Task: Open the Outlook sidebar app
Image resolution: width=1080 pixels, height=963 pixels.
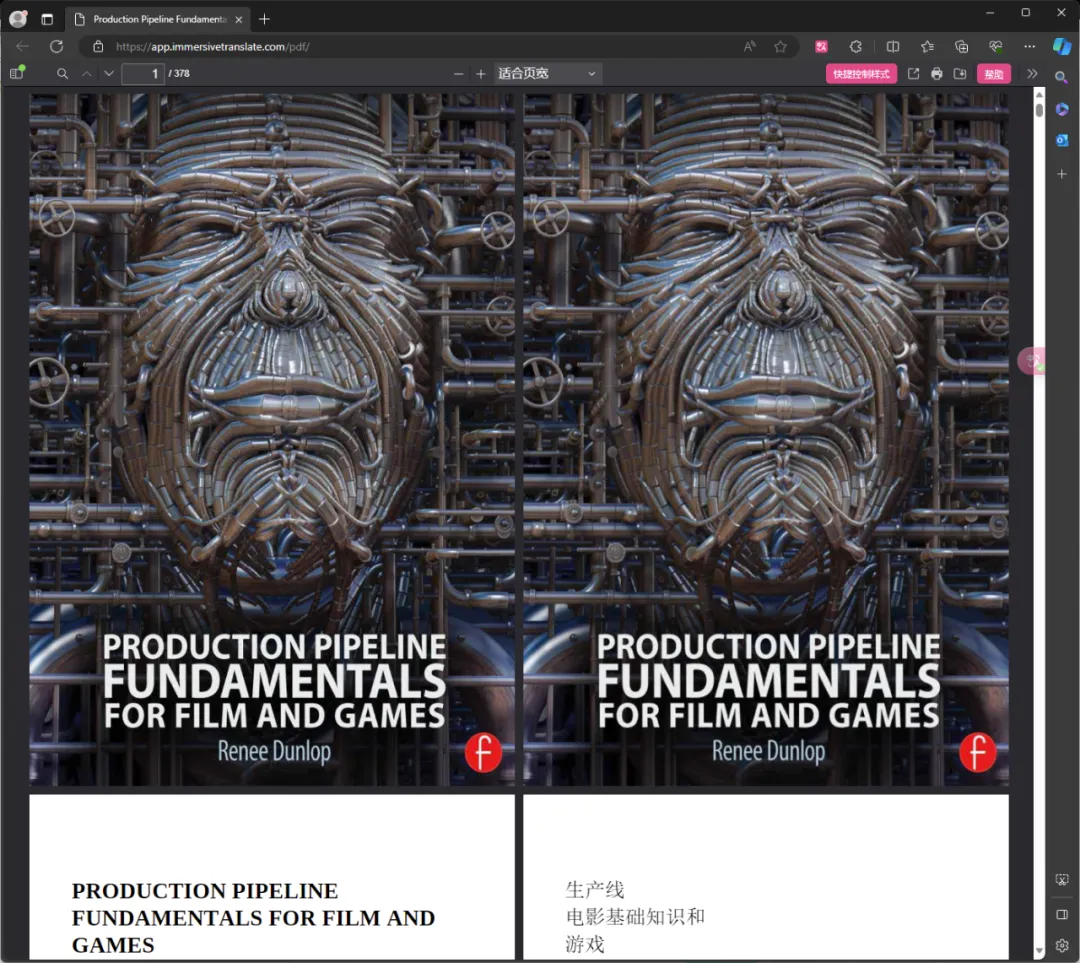Action: pos(1061,141)
